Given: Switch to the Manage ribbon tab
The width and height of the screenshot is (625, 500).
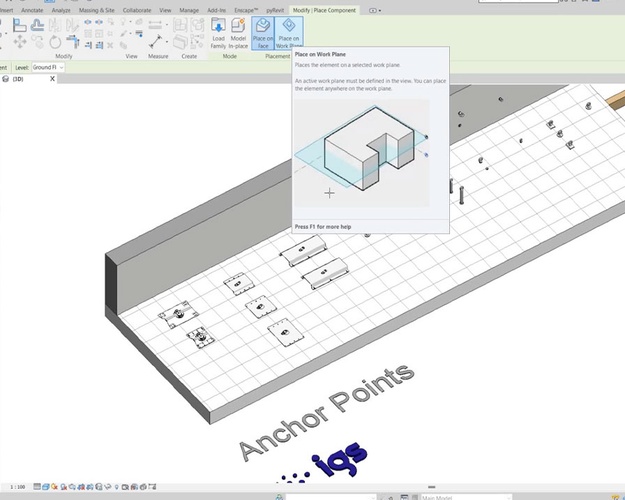Looking at the screenshot, I should coord(189,10).
